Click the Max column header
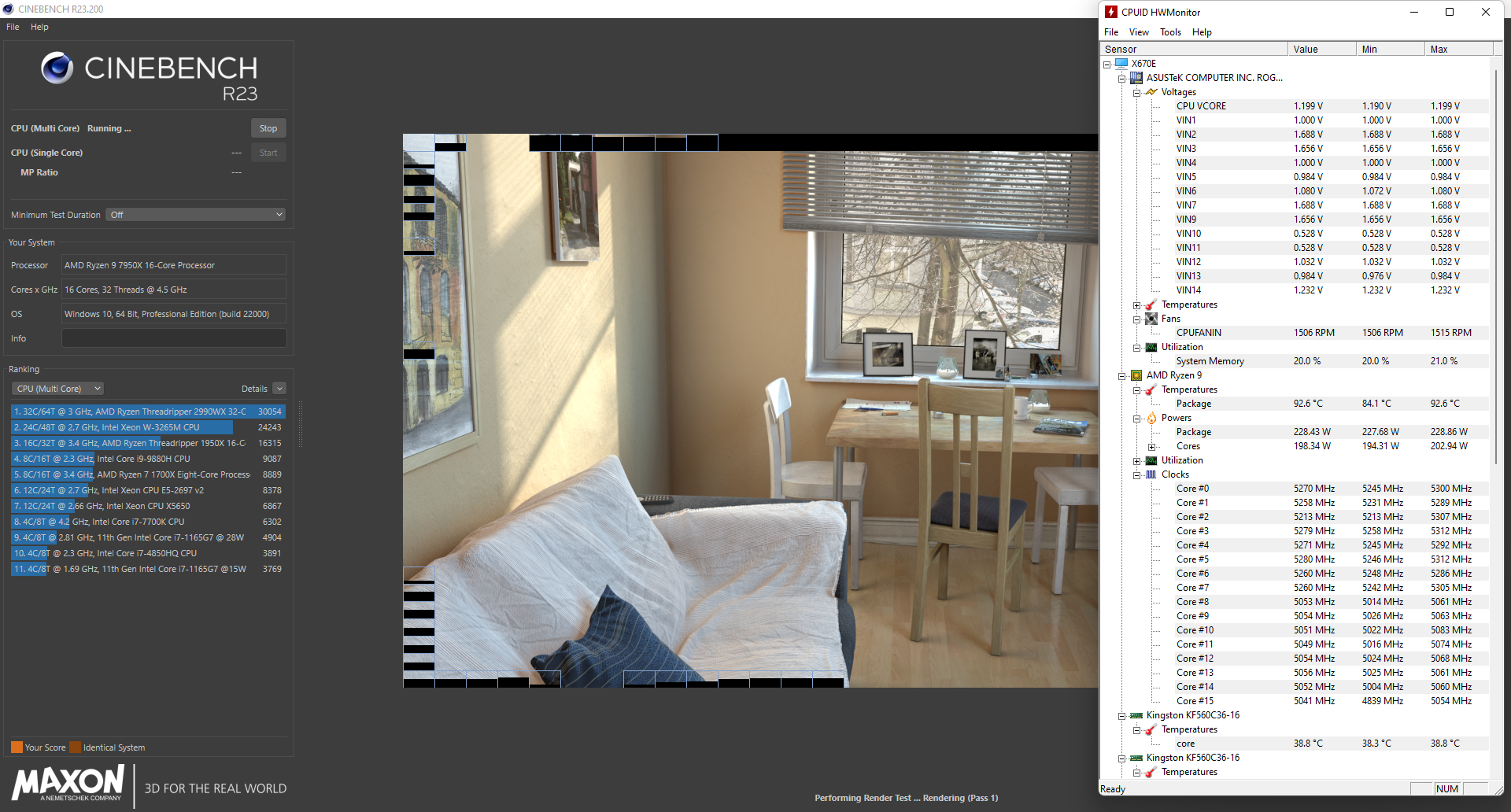 pos(1458,49)
